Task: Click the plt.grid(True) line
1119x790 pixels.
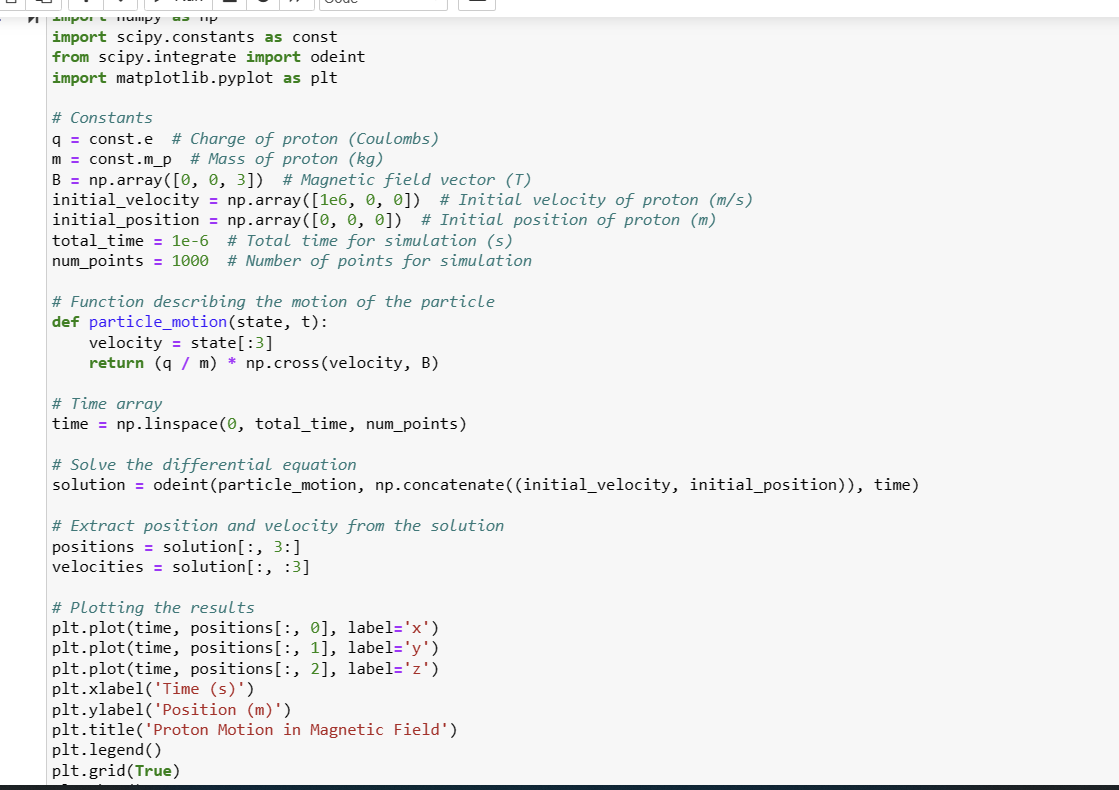Action: tap(115, 770)
